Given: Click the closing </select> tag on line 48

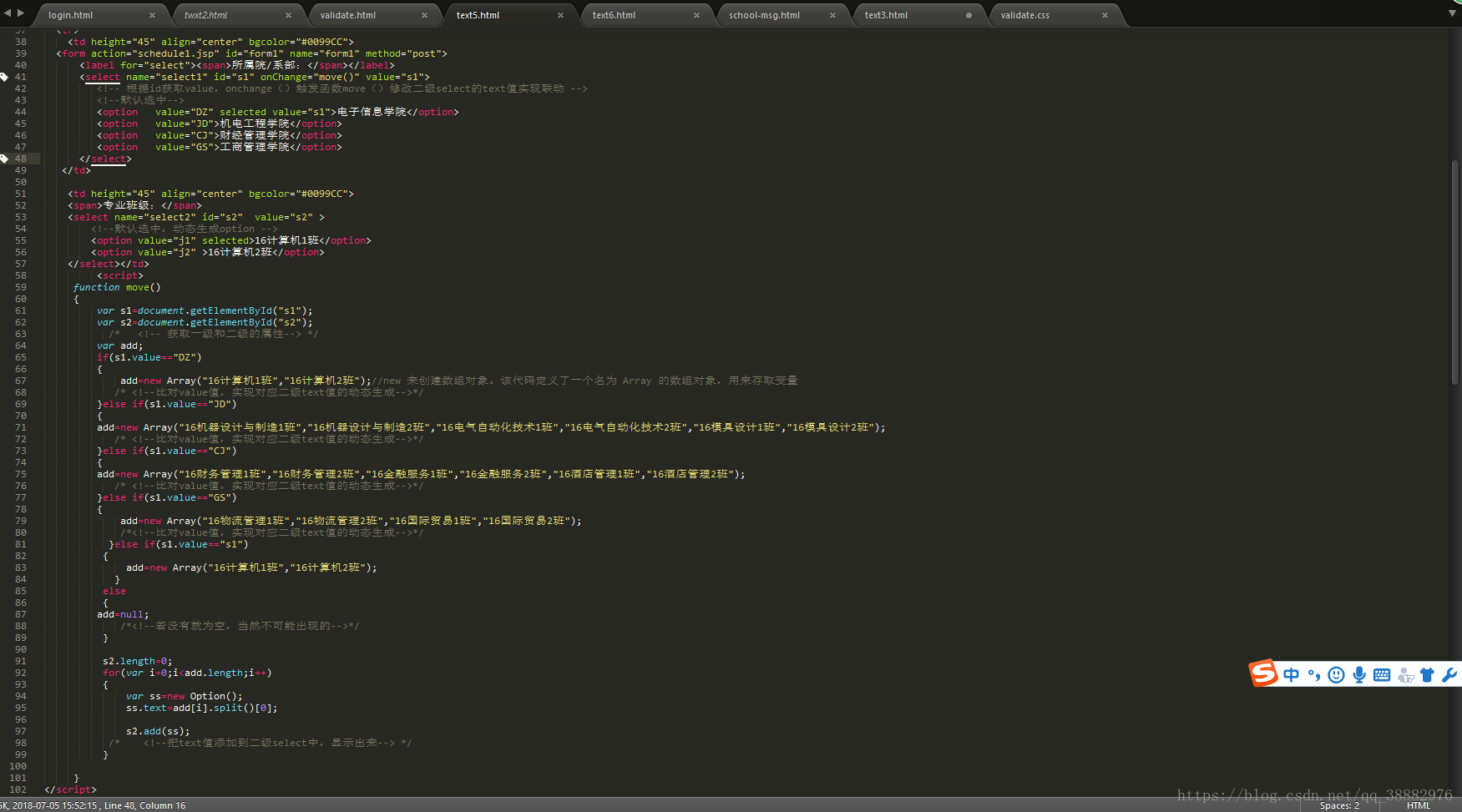Looking at the screenshot, I should point(105,159).
